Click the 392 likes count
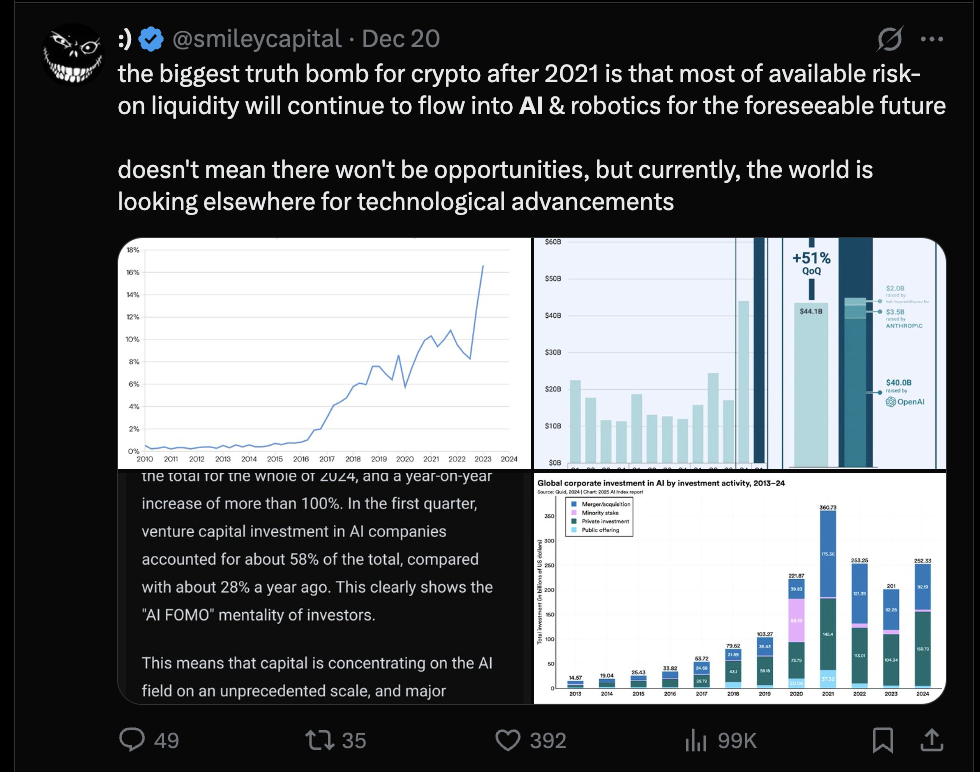 (548, 740)
